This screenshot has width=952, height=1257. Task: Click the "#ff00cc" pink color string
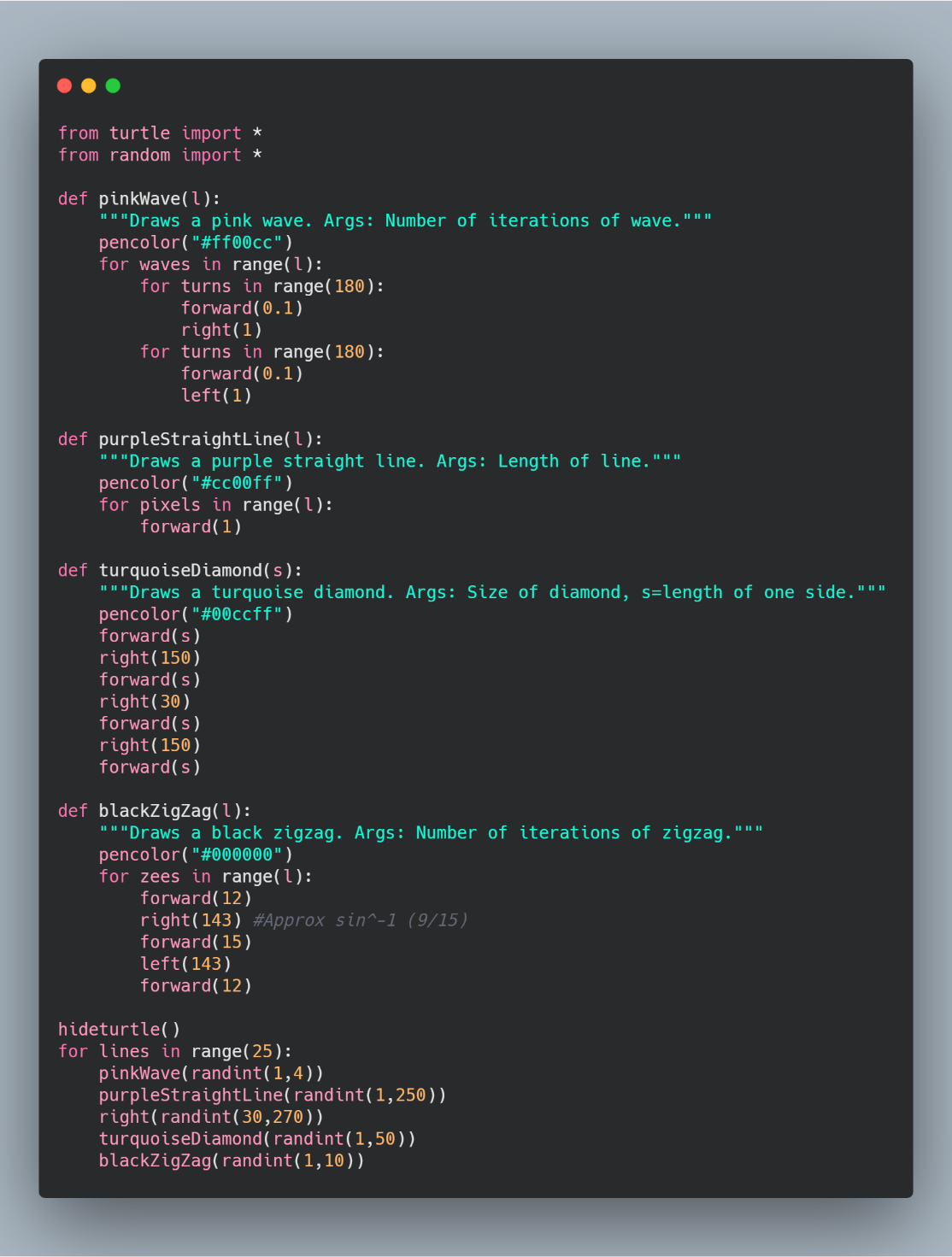click(x=237, y=243)
